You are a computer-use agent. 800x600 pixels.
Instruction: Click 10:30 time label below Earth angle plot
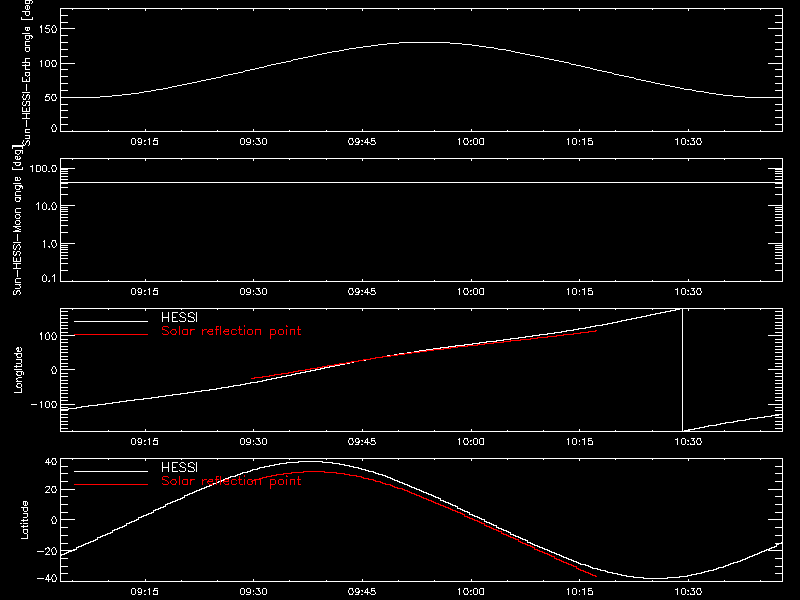pos(688,142)
